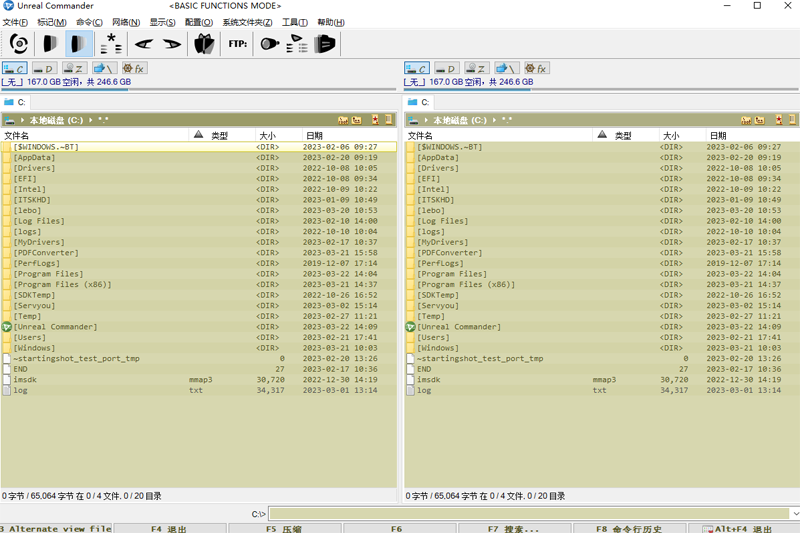The width and height of the screenshot is (800, 533).
Task: Expand the arrow after 本地磁盘 (C:) in left path bar
Action: pos(91,120)
